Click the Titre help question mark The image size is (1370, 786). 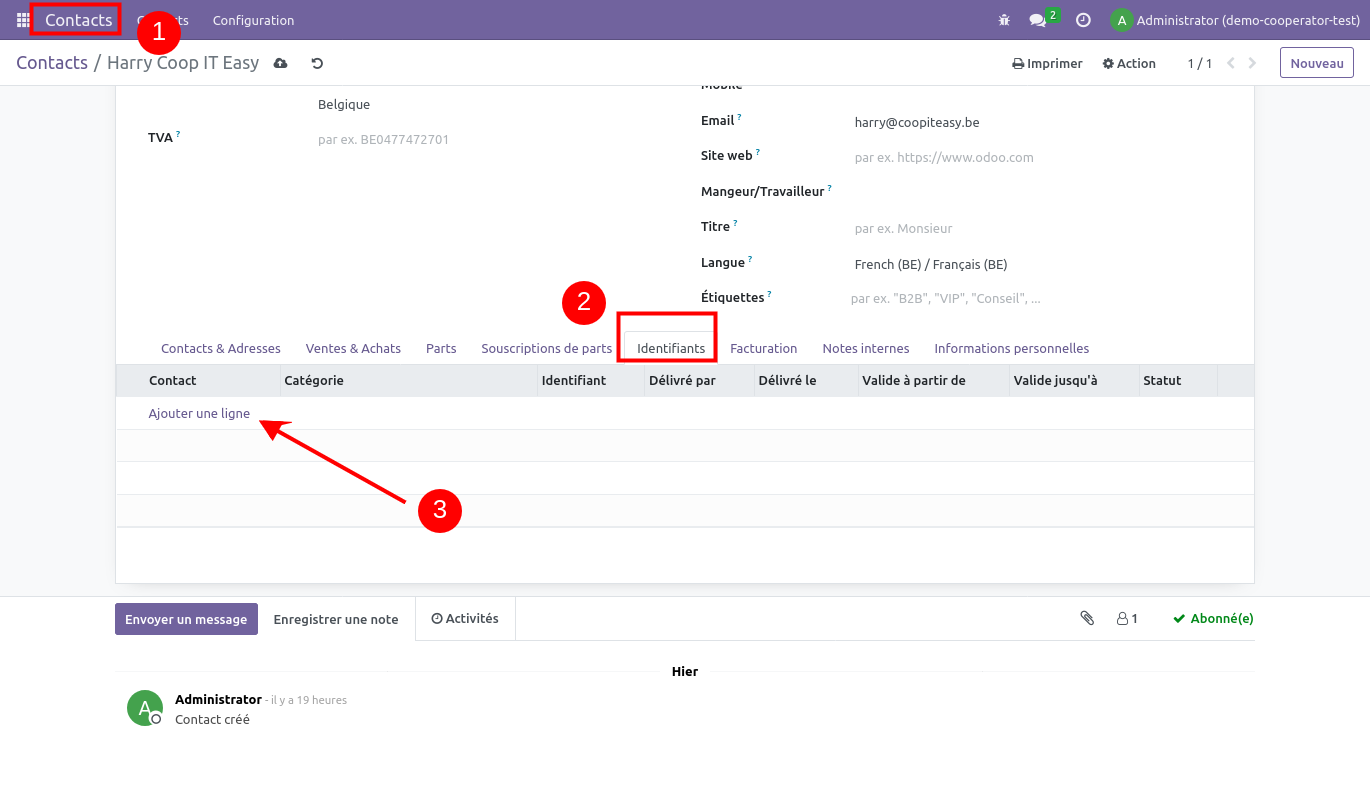point(735,223)
